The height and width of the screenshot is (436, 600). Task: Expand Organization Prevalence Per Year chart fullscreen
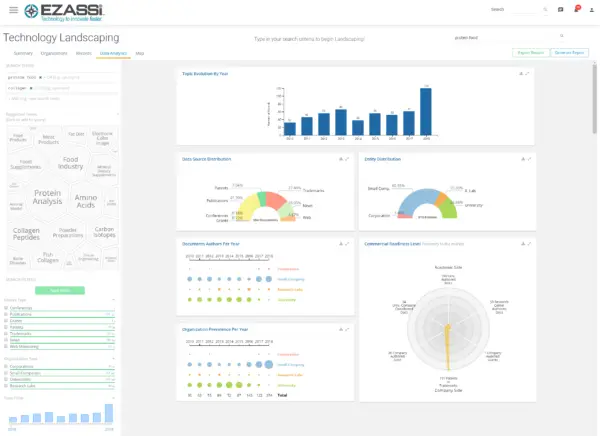coord(347,329)
